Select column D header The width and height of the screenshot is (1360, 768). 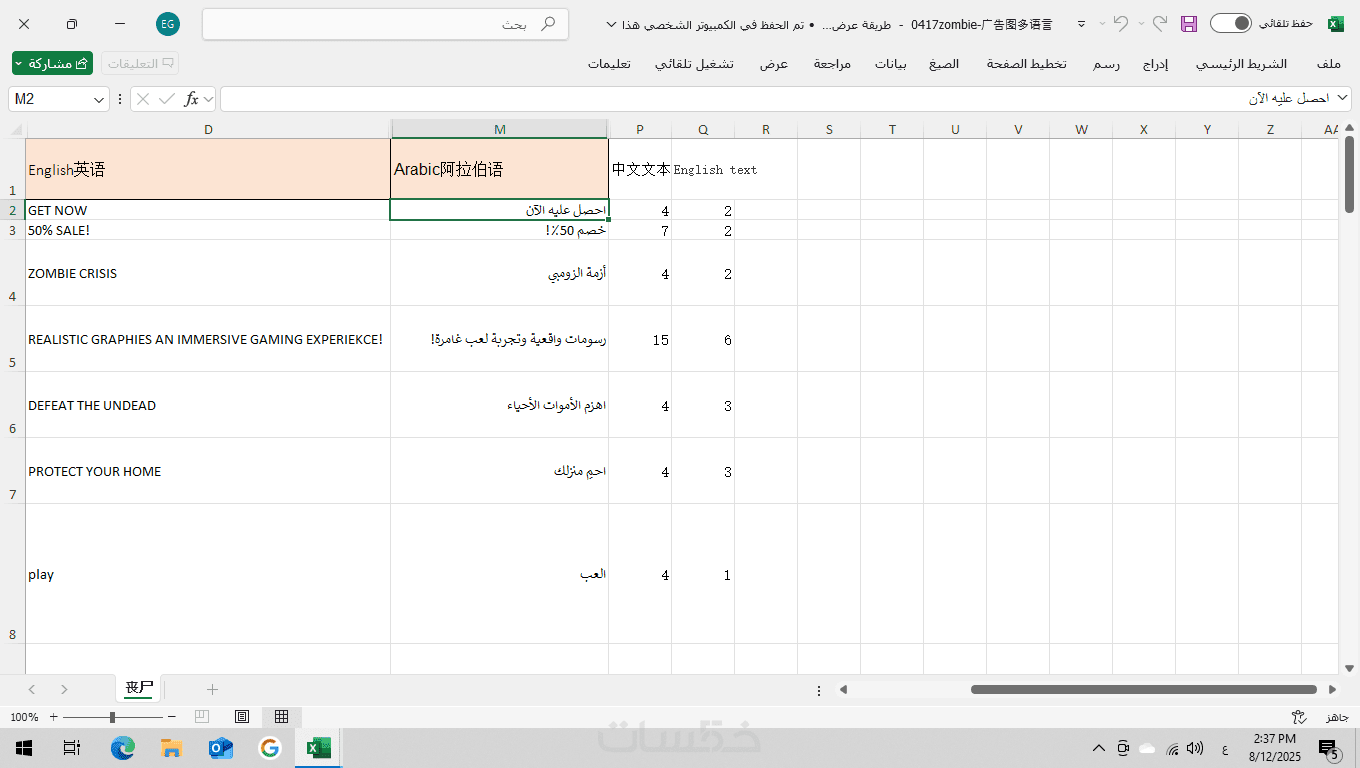(208, 129)
